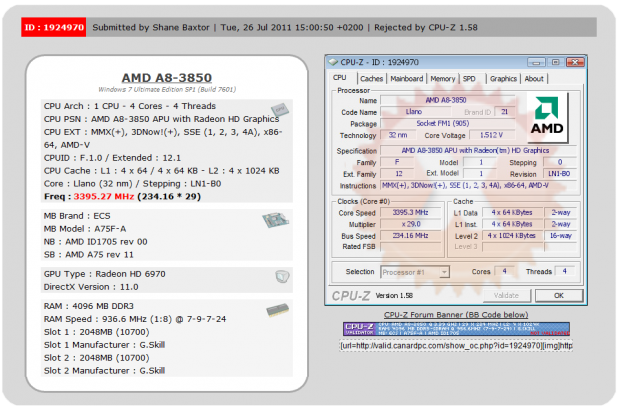Click the RAM Speed : 936.6 MHz line
The height and width of the screenshot is (409, 620).
click(135, 319)
